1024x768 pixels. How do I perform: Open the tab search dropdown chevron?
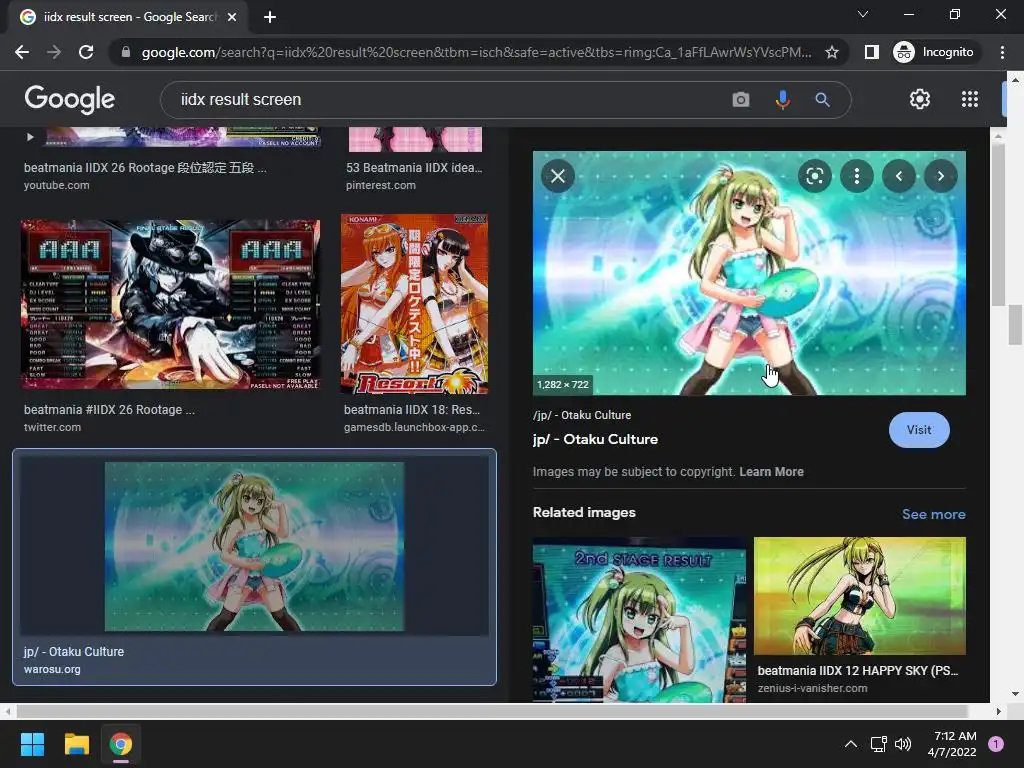[863, 14]
